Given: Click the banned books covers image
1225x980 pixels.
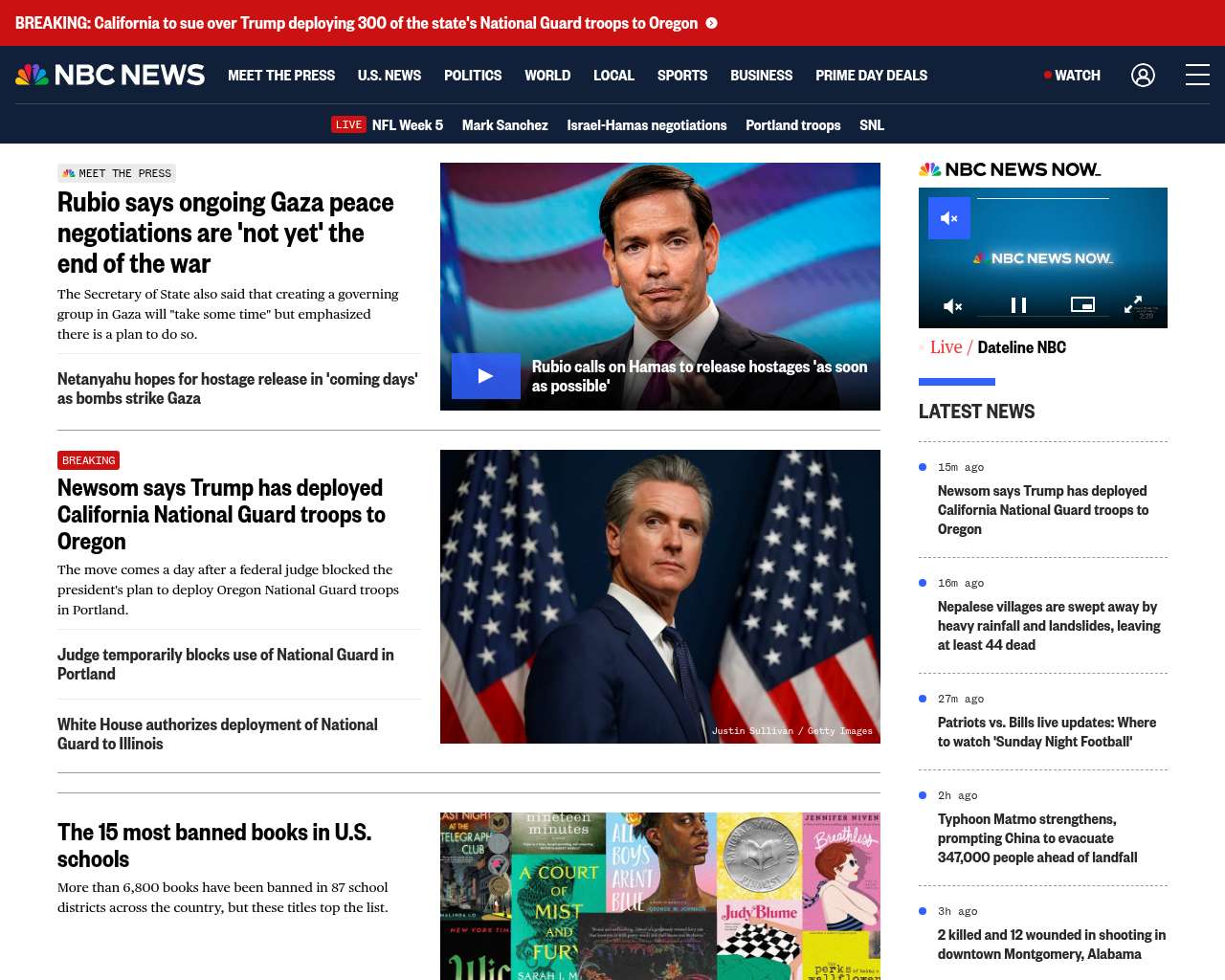Looking at the screenshot, I should pos(660,896).
